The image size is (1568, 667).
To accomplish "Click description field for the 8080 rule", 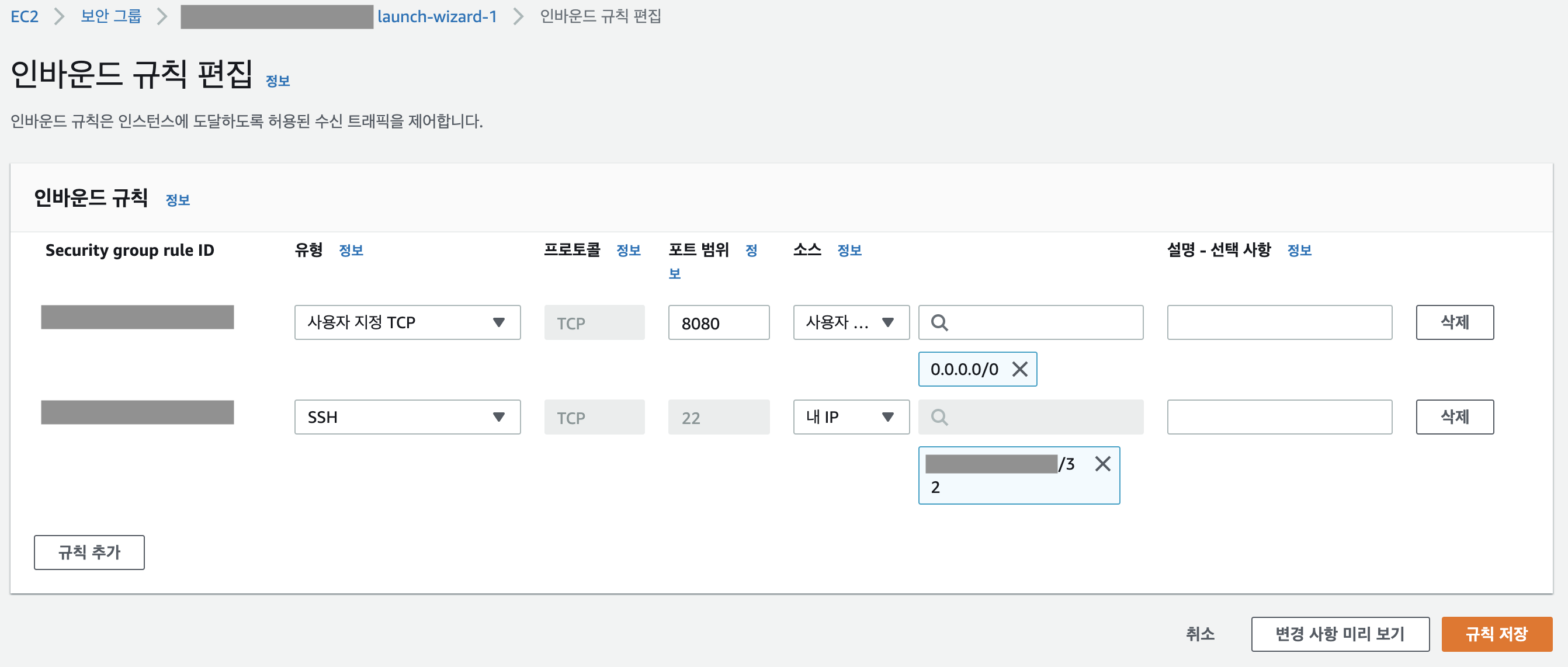I will coord(1279,322).
